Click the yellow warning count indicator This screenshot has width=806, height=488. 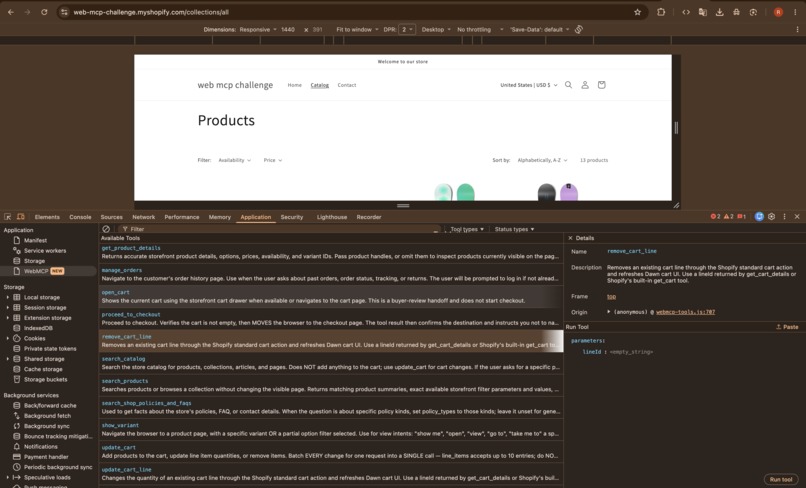click(x=728, y=216)
